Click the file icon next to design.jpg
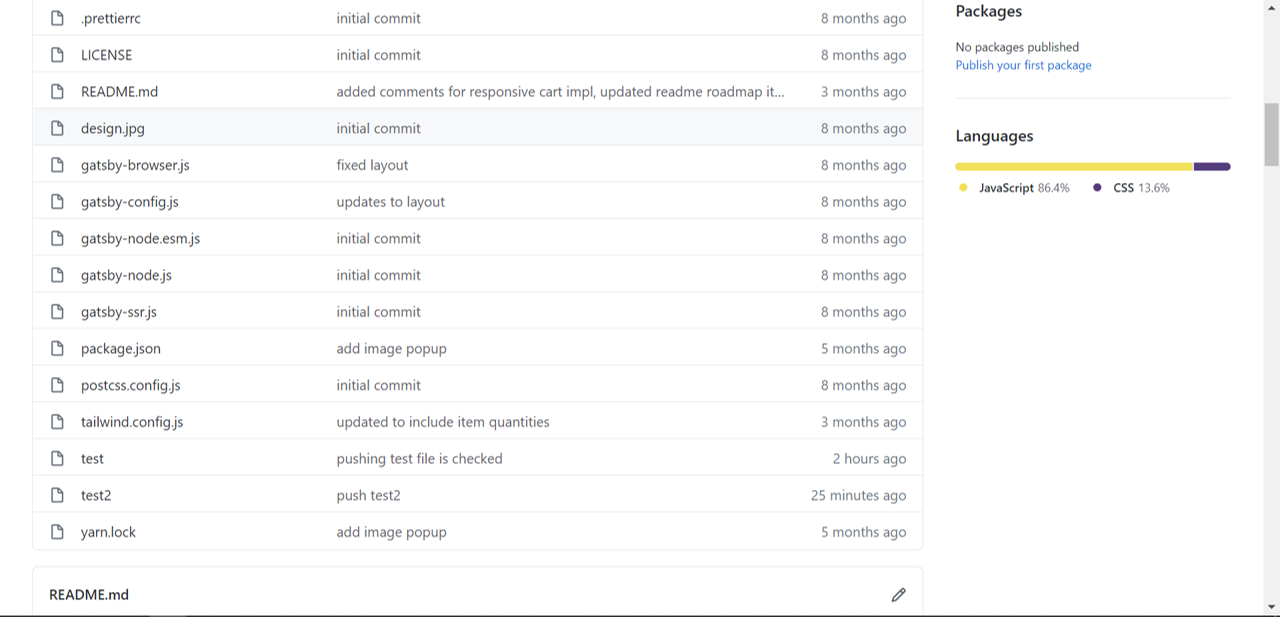 (x=58, y=128)
